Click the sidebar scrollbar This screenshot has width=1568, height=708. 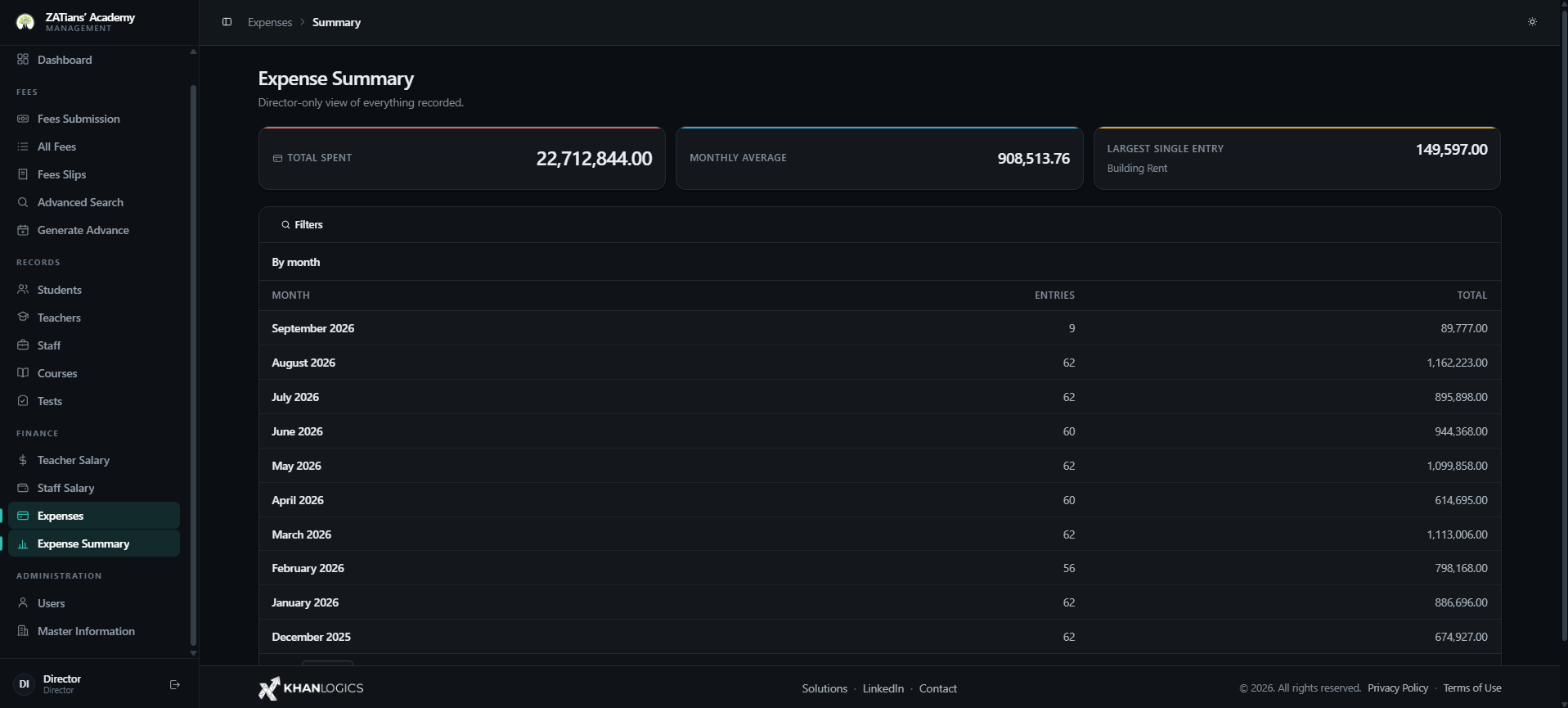click(x=193, y=364)
